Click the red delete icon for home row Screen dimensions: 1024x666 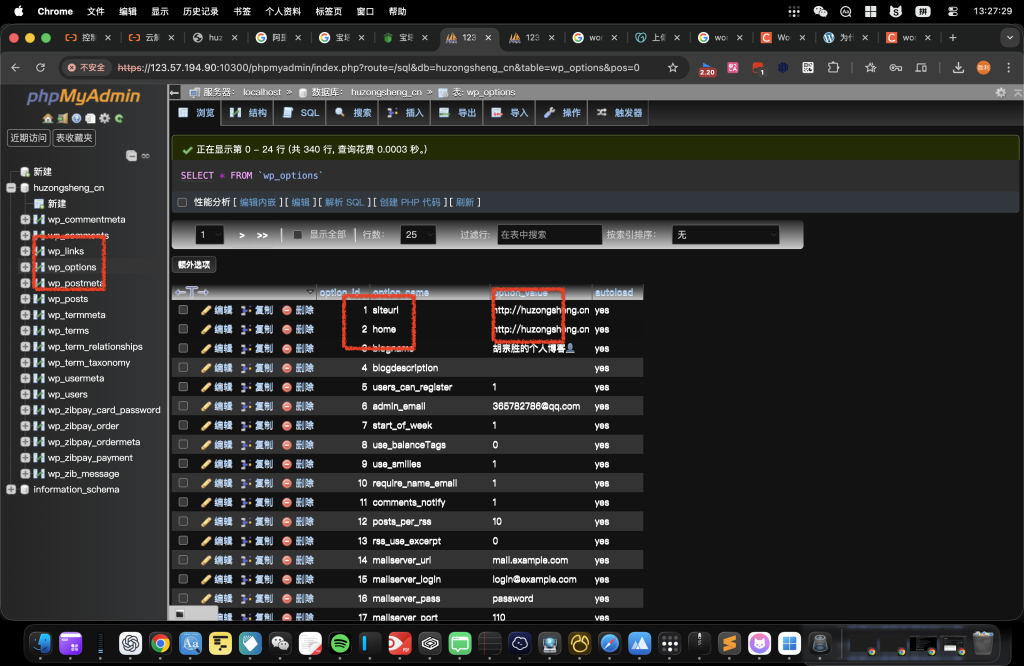click(x=287, y=329)
